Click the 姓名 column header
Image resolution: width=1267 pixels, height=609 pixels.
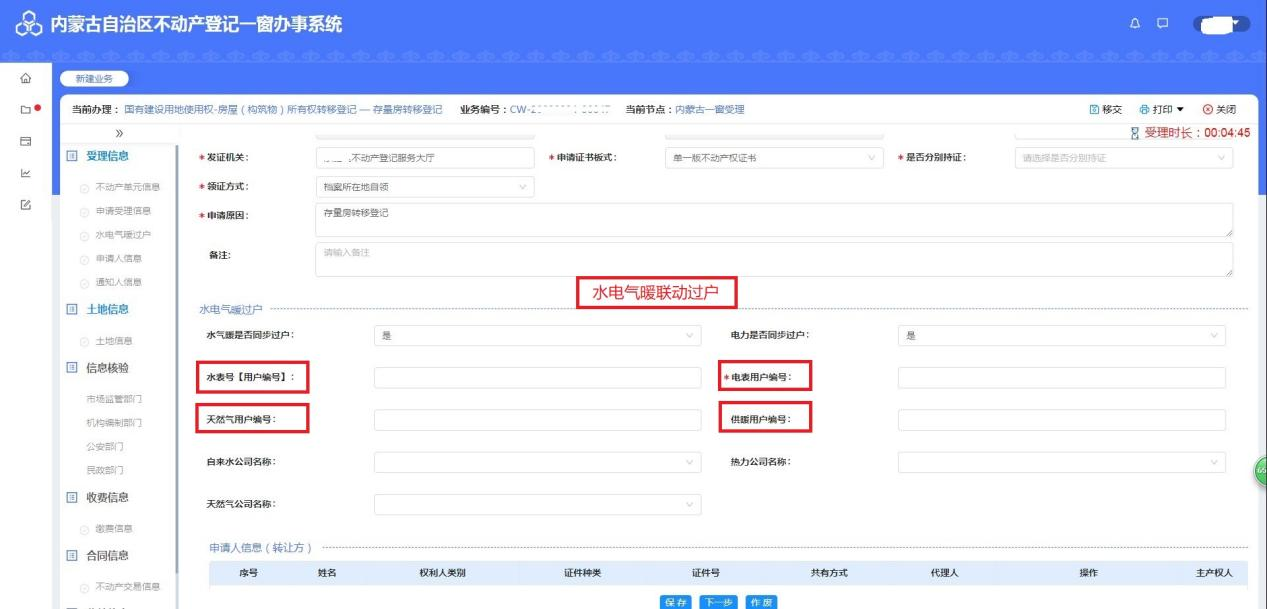click(326, 573)
